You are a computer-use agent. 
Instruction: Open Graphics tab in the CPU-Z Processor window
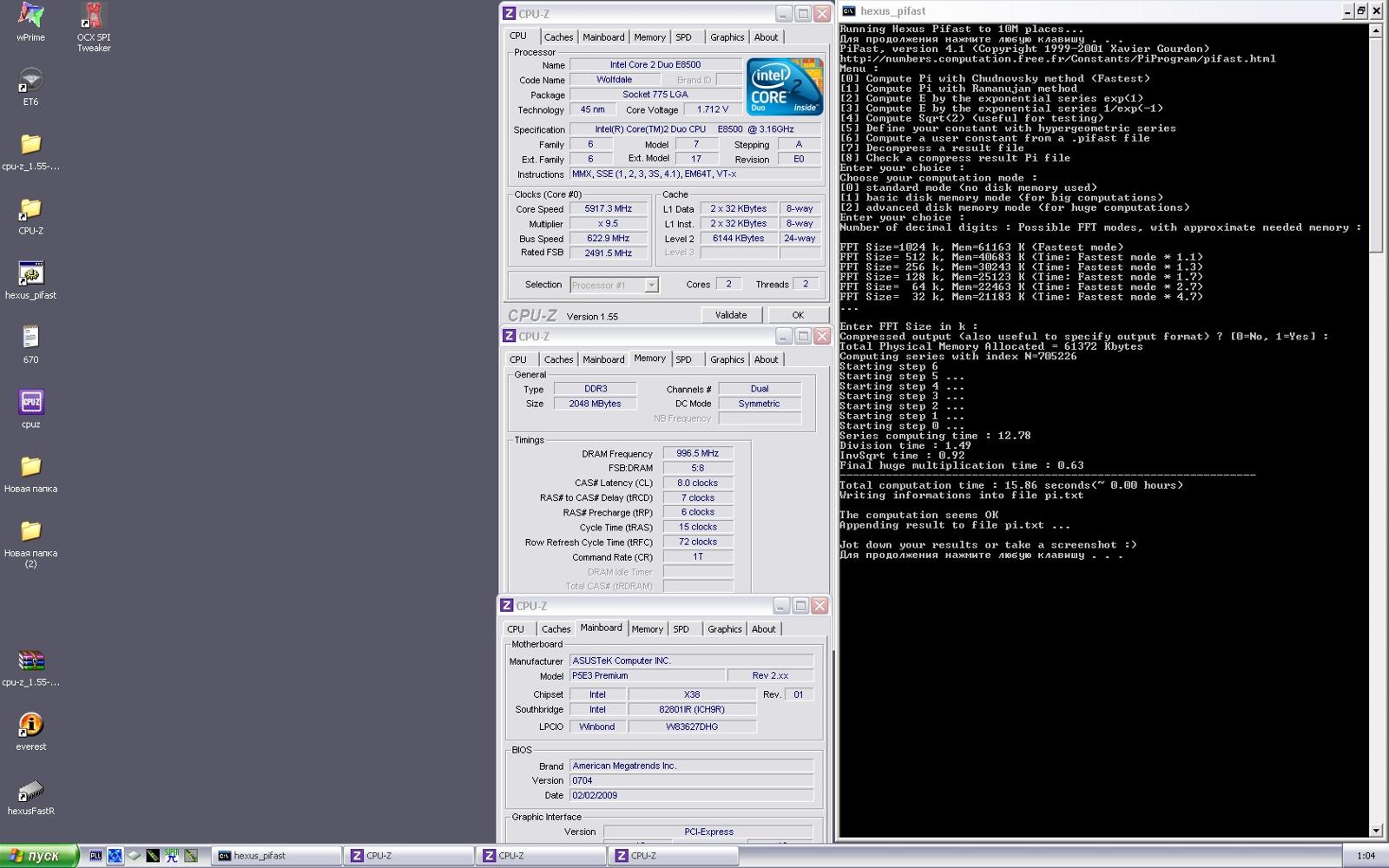(x=727, y=37)
